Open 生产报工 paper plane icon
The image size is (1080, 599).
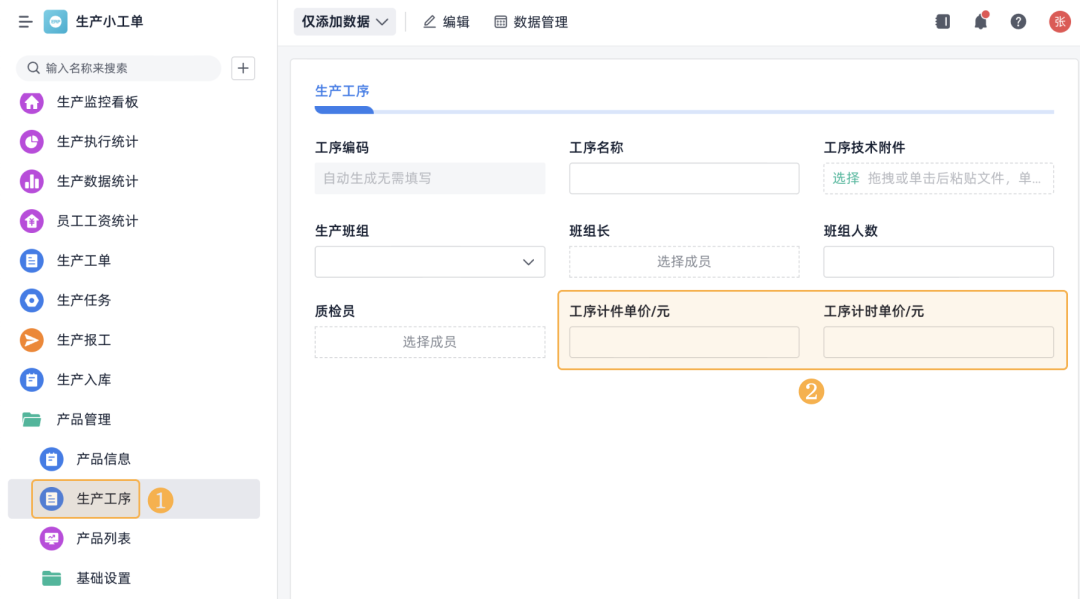[x=32, y=340]
